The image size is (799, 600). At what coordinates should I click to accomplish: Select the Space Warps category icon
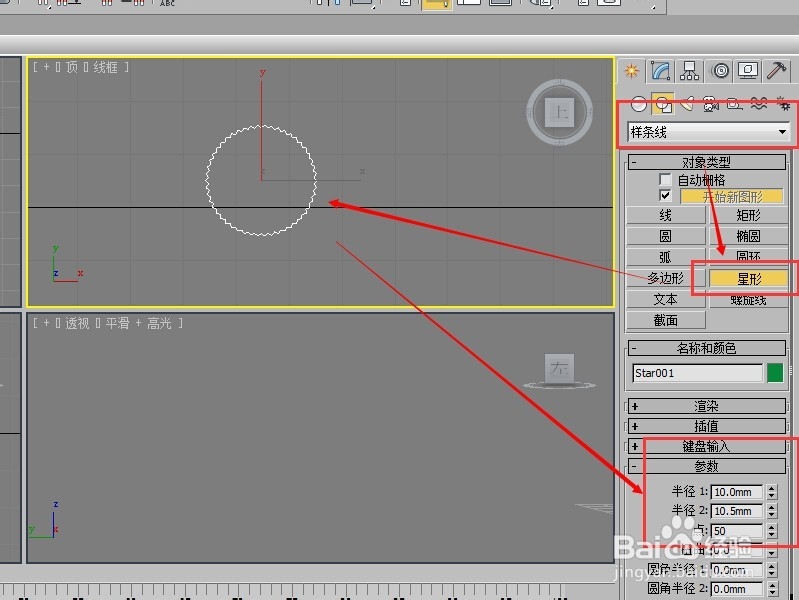759,104
